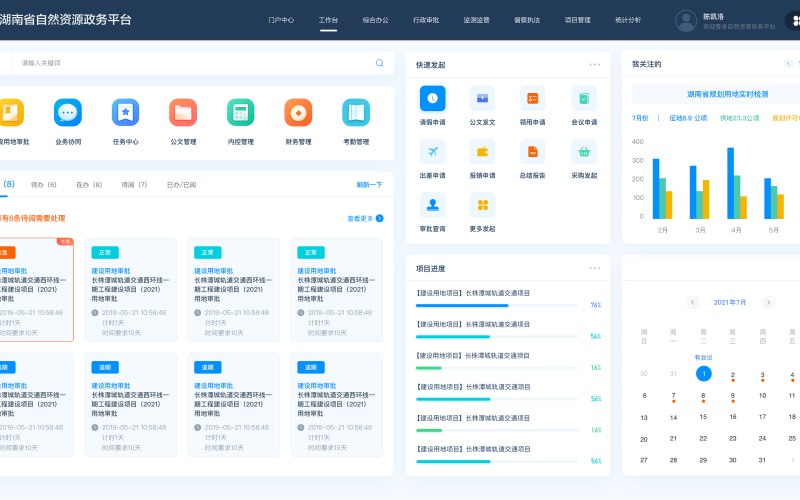The width and height of the screenshot is (800, 500).
Task: Click the blue bar for 2月
Action: [656, 189]
